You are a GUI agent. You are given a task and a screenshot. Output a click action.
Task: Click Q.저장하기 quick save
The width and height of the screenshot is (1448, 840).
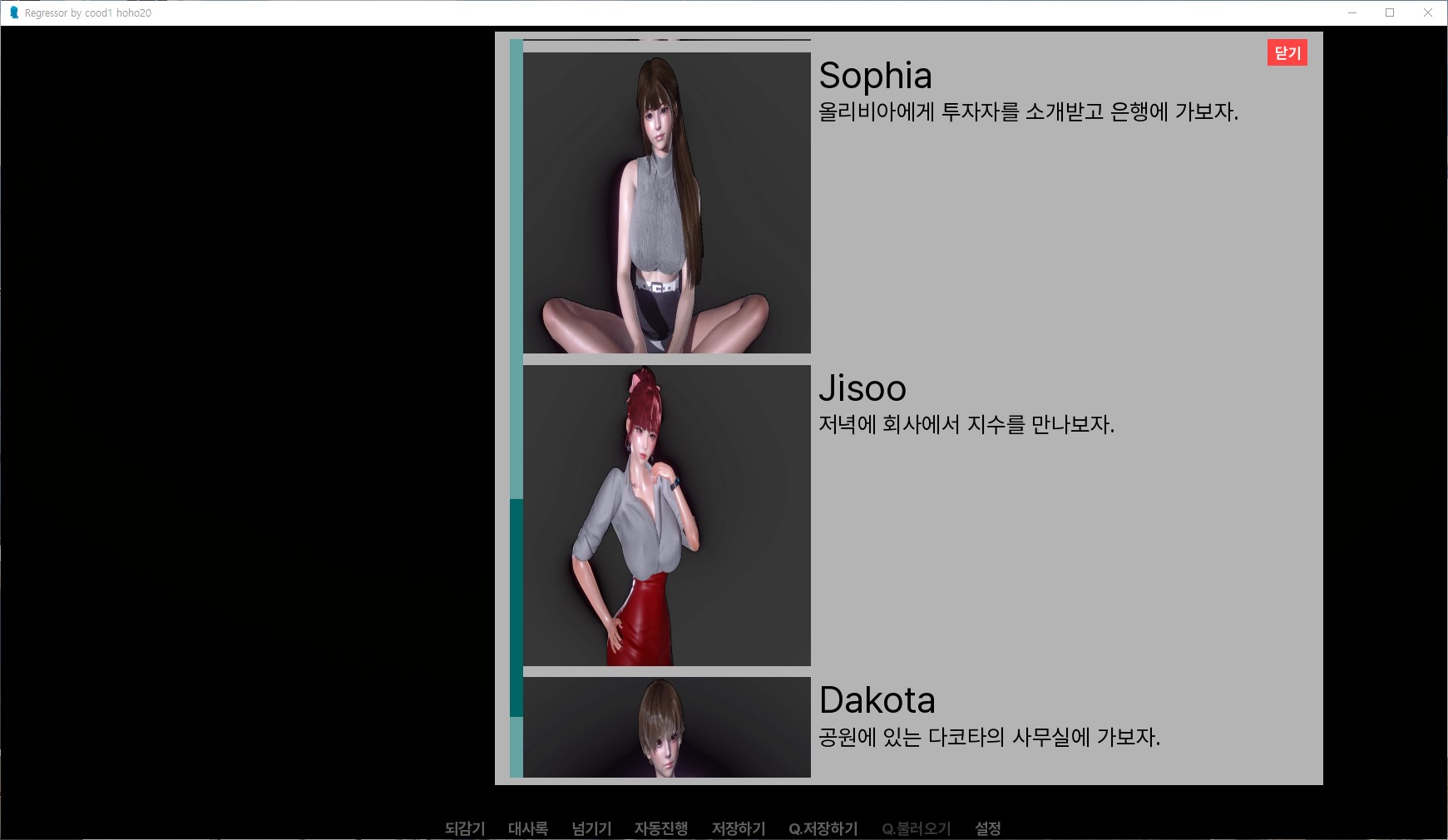pyautogui.click(x=823, y=828)
